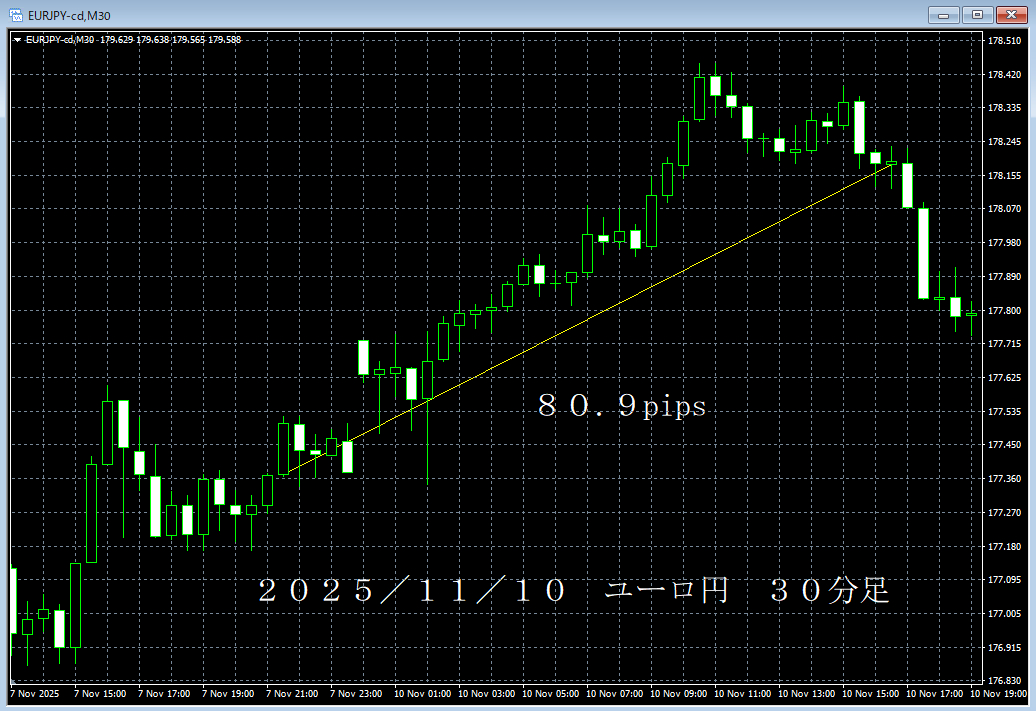
Task: Close the EURJPY-cd,M30 chart window
Action: [x=1011, y=15]
